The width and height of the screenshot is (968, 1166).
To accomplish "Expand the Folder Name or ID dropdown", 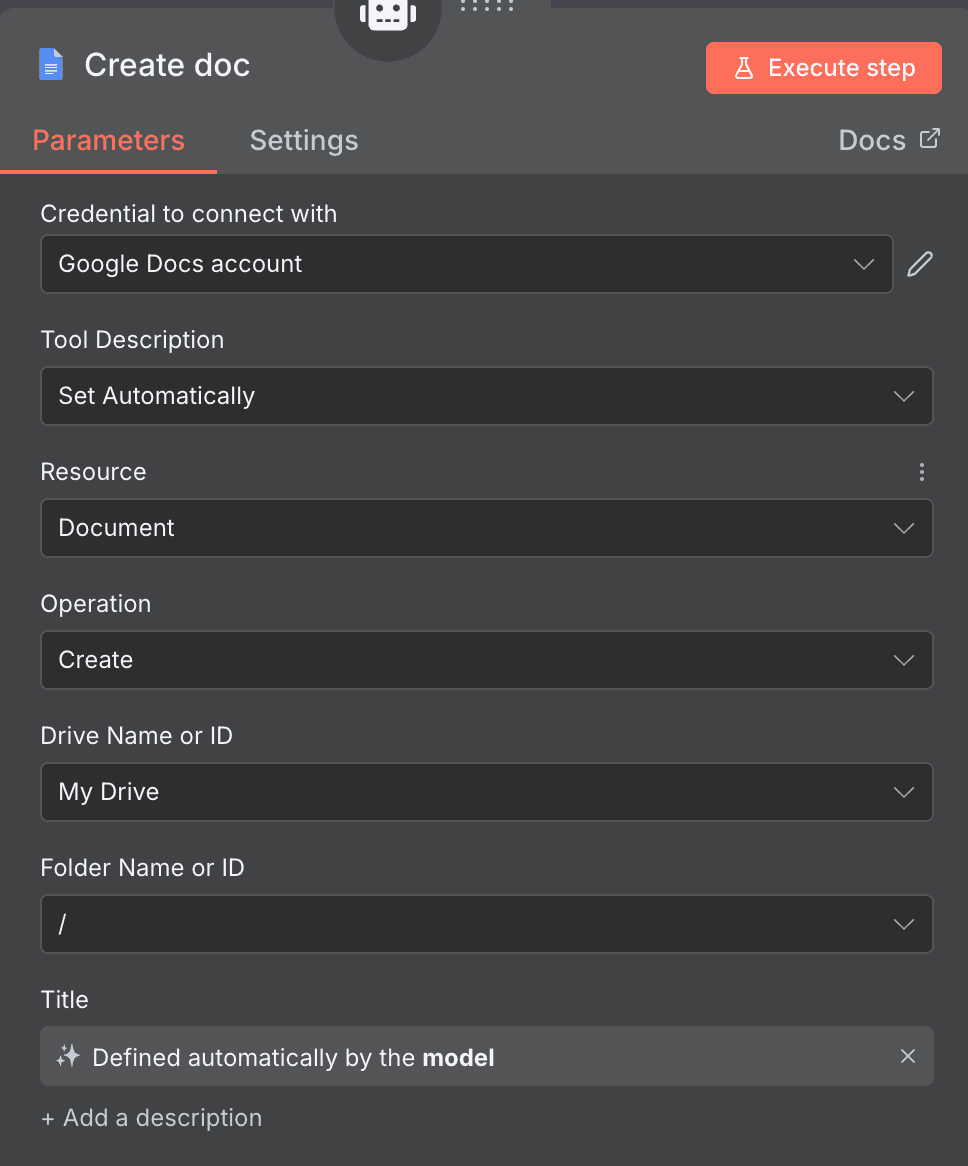I will (x=486, y=924).
